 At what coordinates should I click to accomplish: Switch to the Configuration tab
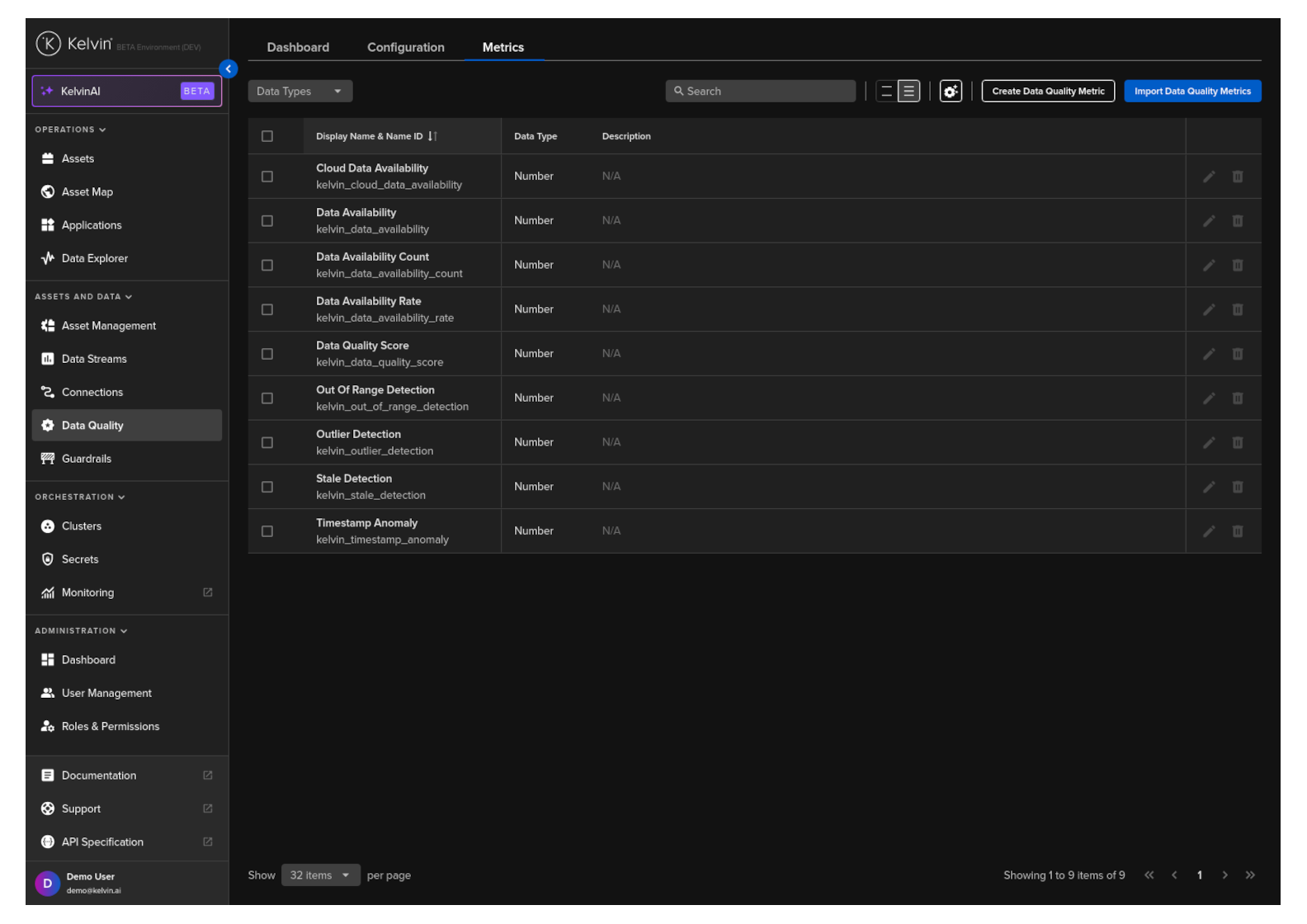[405, 48]
